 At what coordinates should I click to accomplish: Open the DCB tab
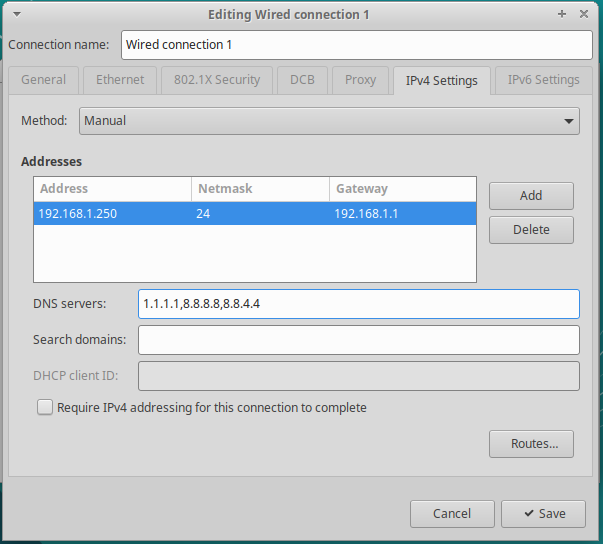tap(302, 80)
